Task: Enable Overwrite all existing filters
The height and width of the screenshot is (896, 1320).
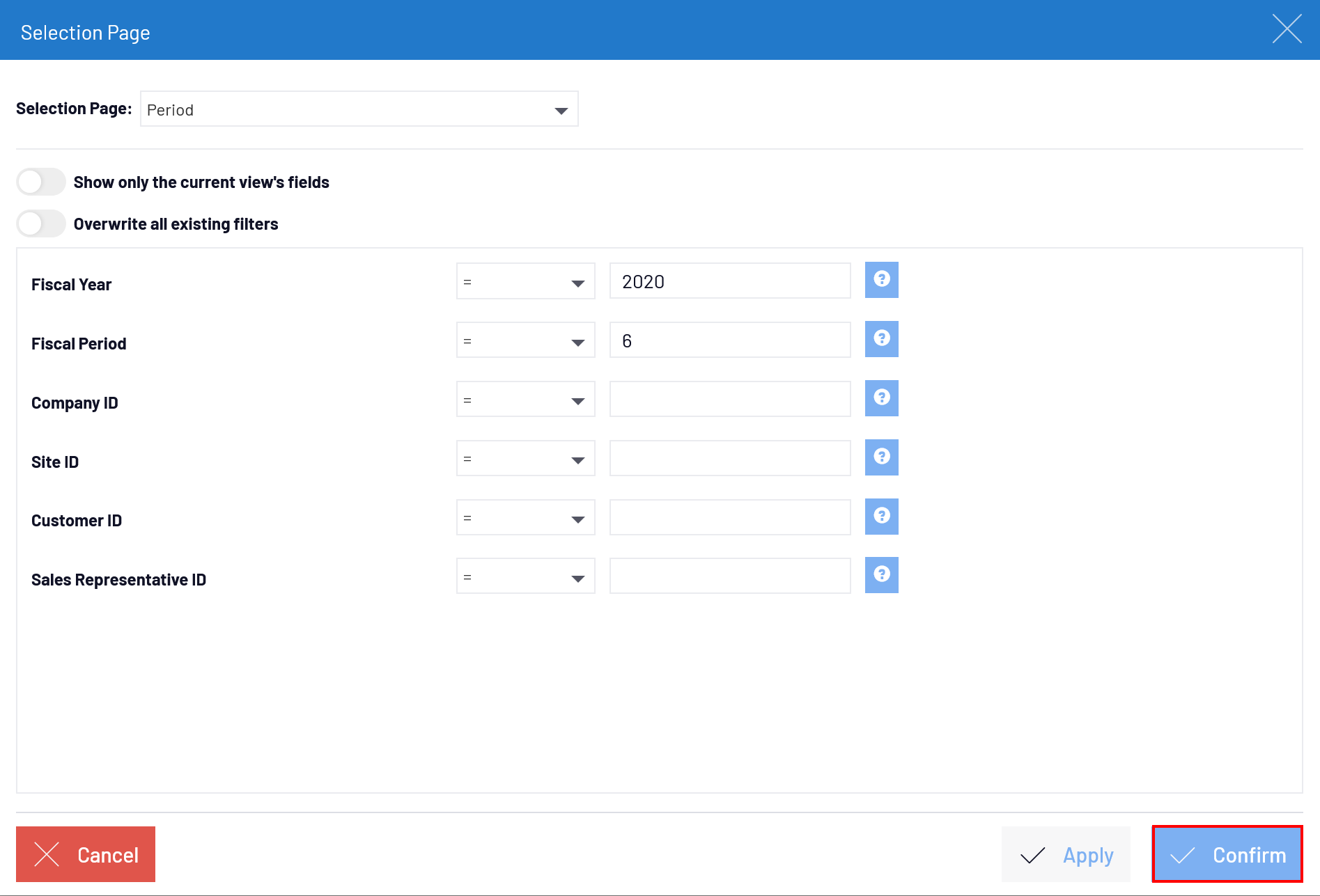Action: point(41,224)
